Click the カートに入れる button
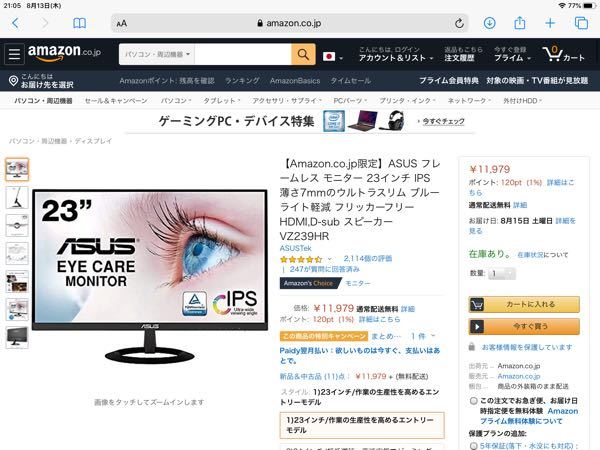 click(524, 305)
